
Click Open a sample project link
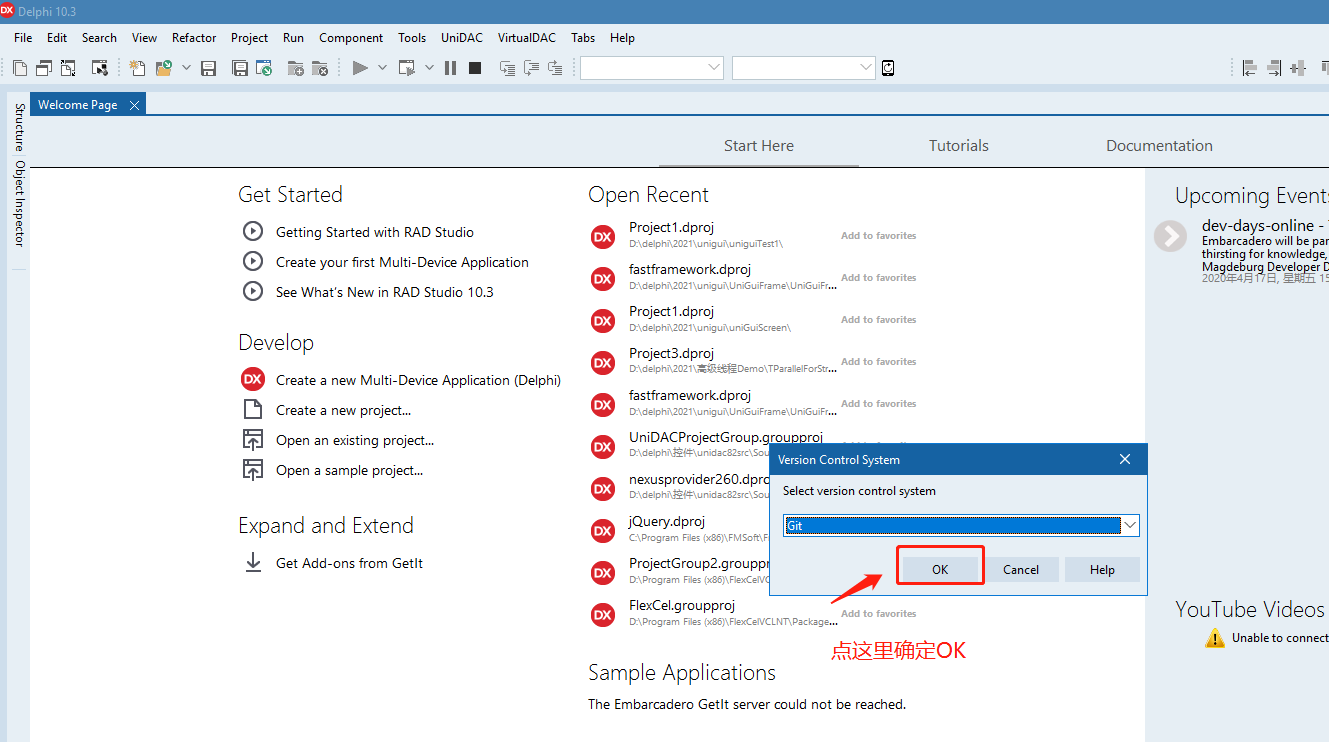point(349,470)
